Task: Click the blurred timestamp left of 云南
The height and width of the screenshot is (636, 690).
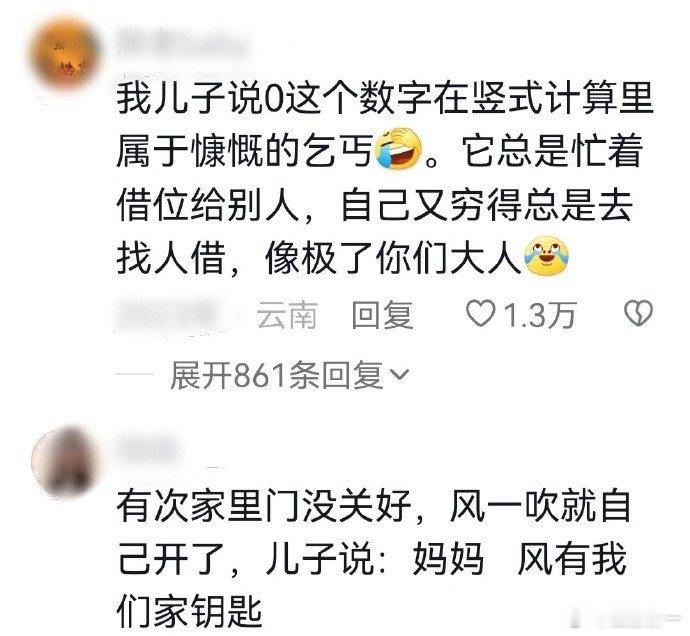Action: tap(172, 316)
